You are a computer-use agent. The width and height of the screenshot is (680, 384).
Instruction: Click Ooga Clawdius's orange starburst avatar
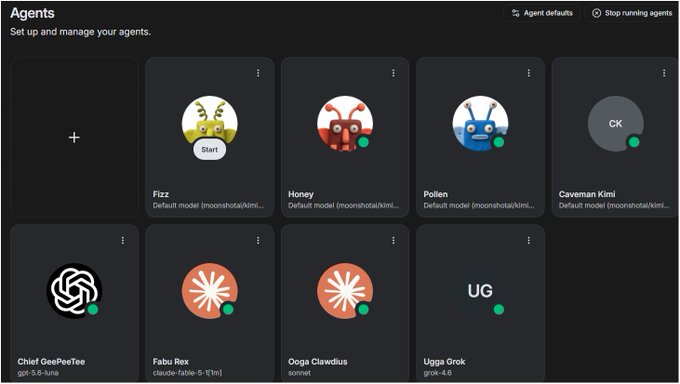point(345,291)
